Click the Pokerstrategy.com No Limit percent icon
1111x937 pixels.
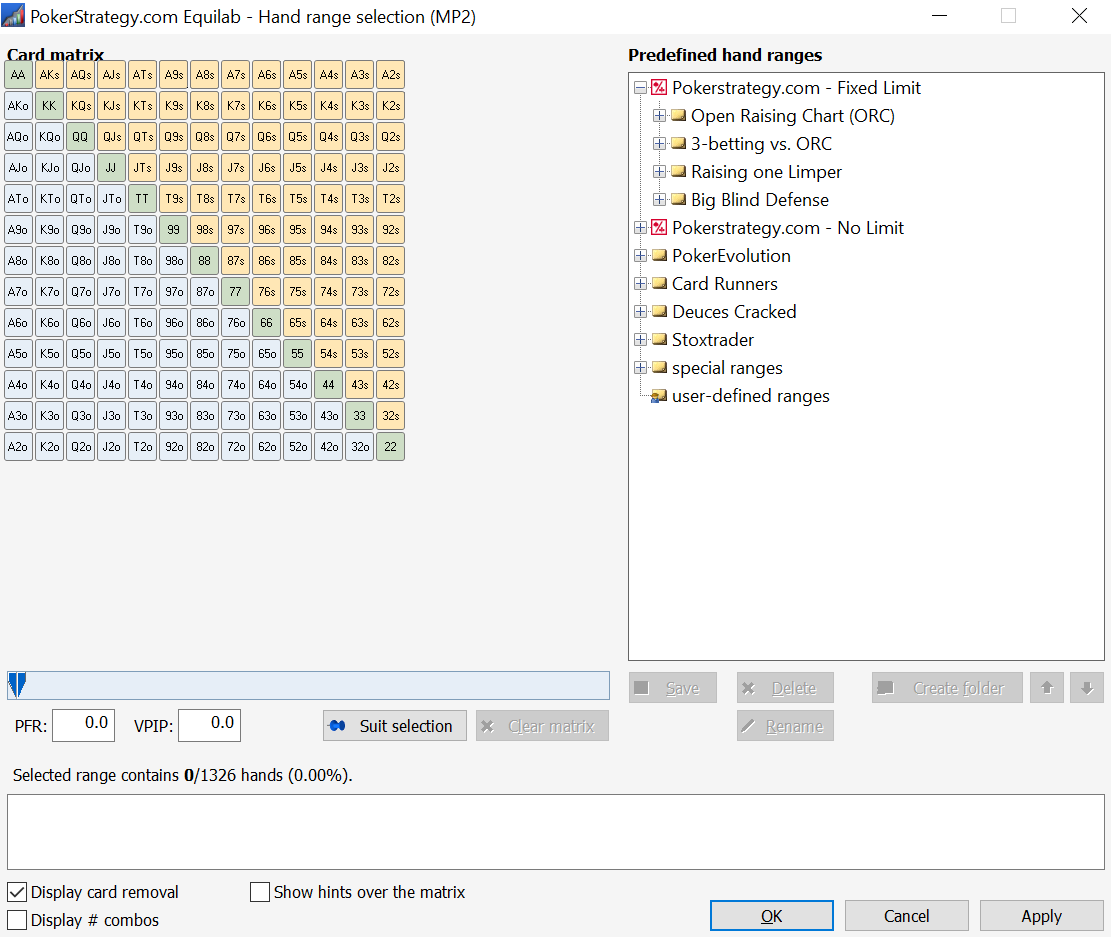click(x=659, y=228)
